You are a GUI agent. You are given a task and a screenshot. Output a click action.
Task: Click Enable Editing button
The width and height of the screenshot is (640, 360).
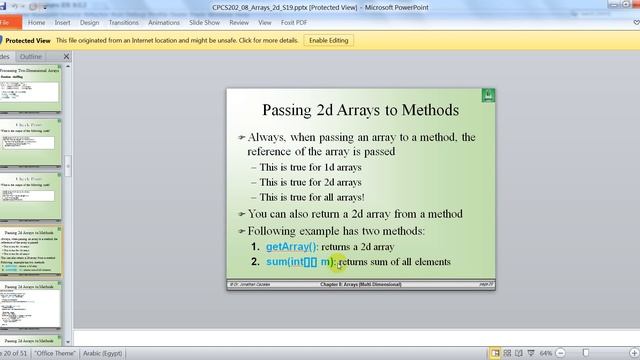(329, 40)
